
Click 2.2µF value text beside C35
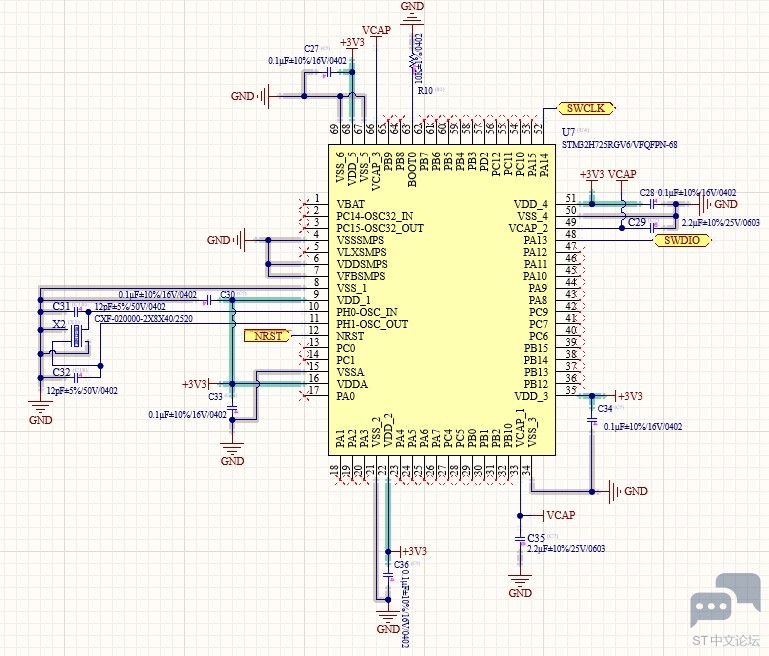(566, 549)
